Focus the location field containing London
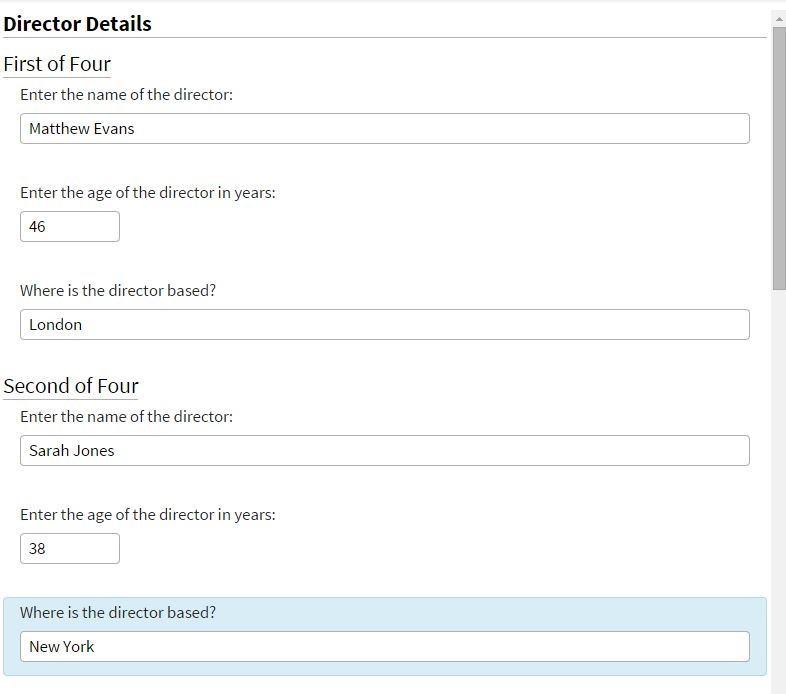Screen dimensions: 786x694 point(384,324)
